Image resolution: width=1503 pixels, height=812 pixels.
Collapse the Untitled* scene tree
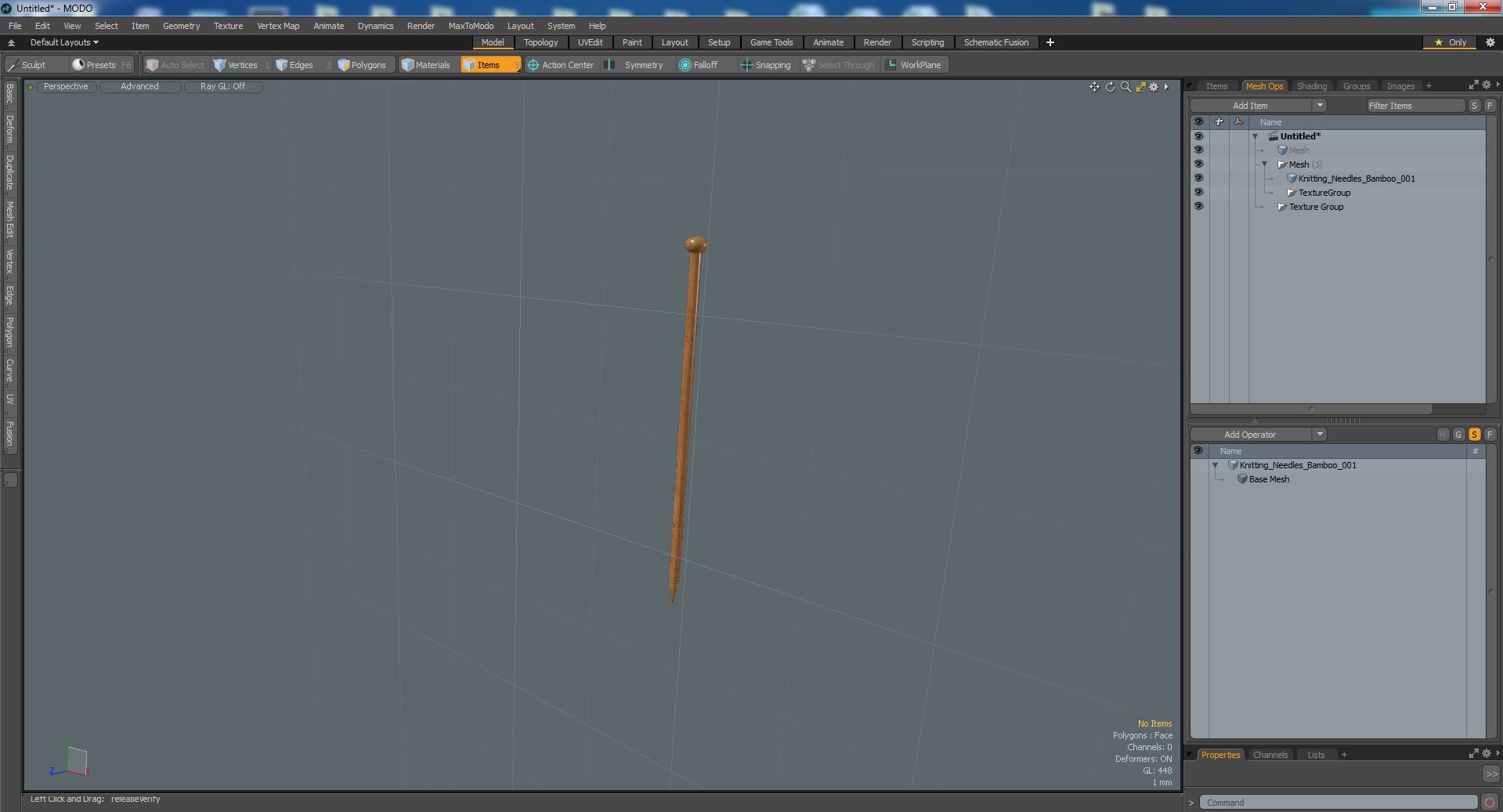click(1256, 136)
